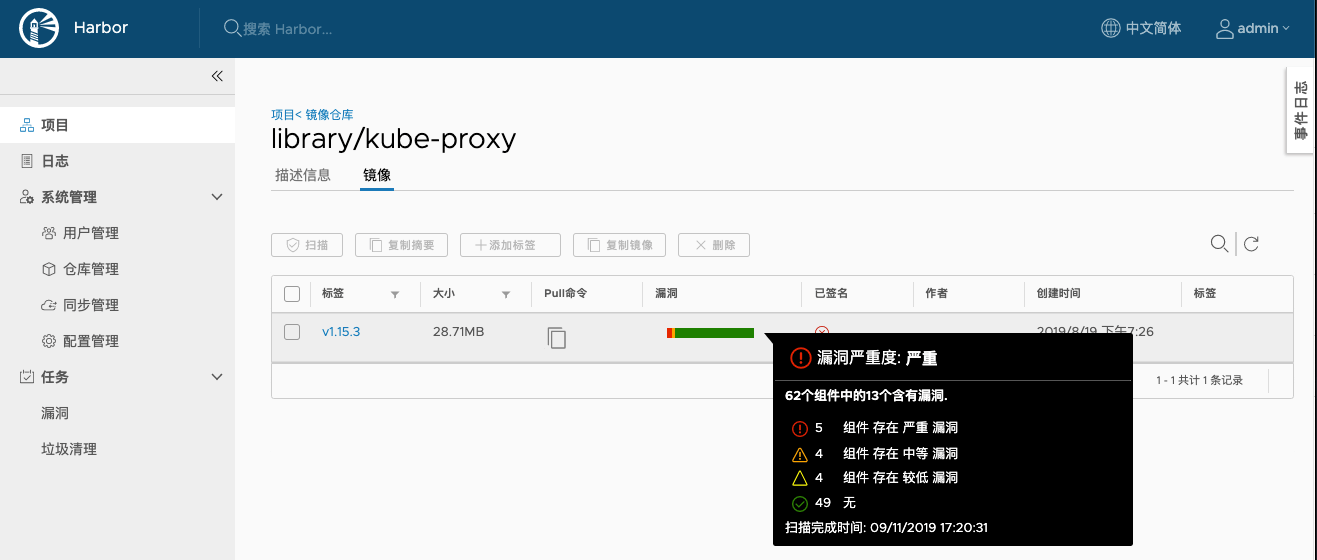This screenshot has width=1317, height=560.
Task: Click the orange 中等 warning icon
Action: tap(799, 453)
